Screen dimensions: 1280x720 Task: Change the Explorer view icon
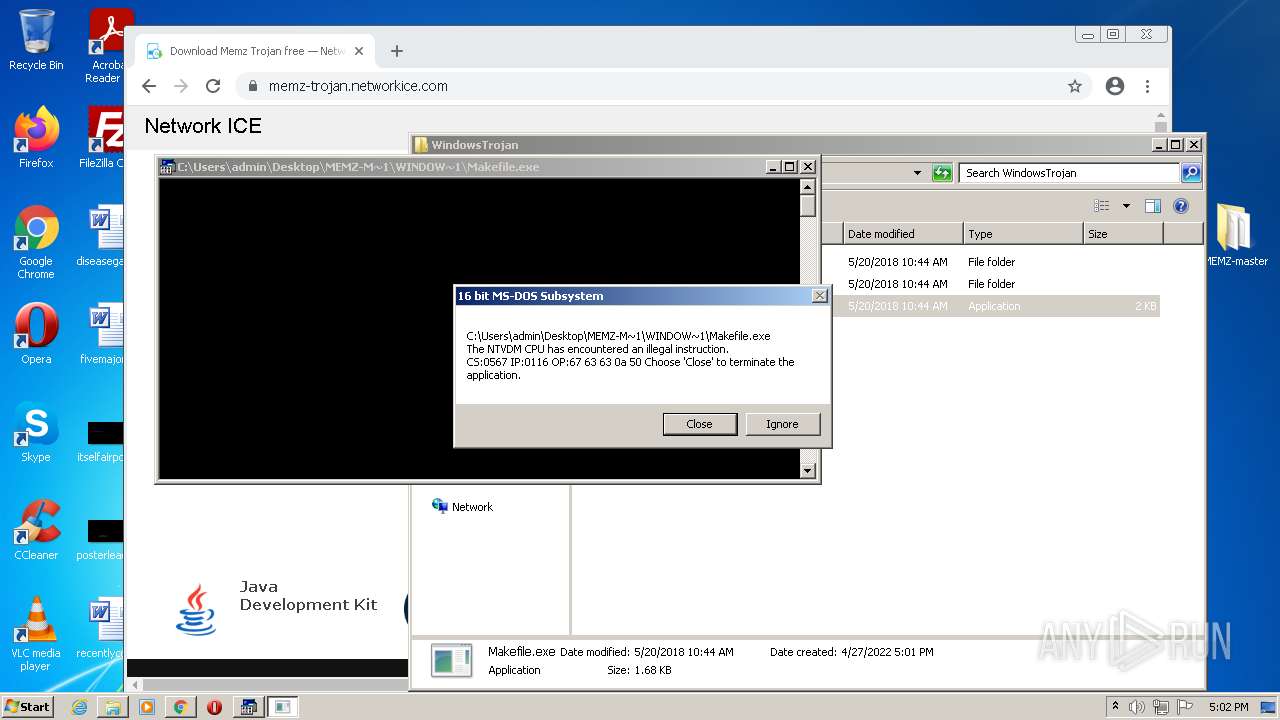(1102, 206)
